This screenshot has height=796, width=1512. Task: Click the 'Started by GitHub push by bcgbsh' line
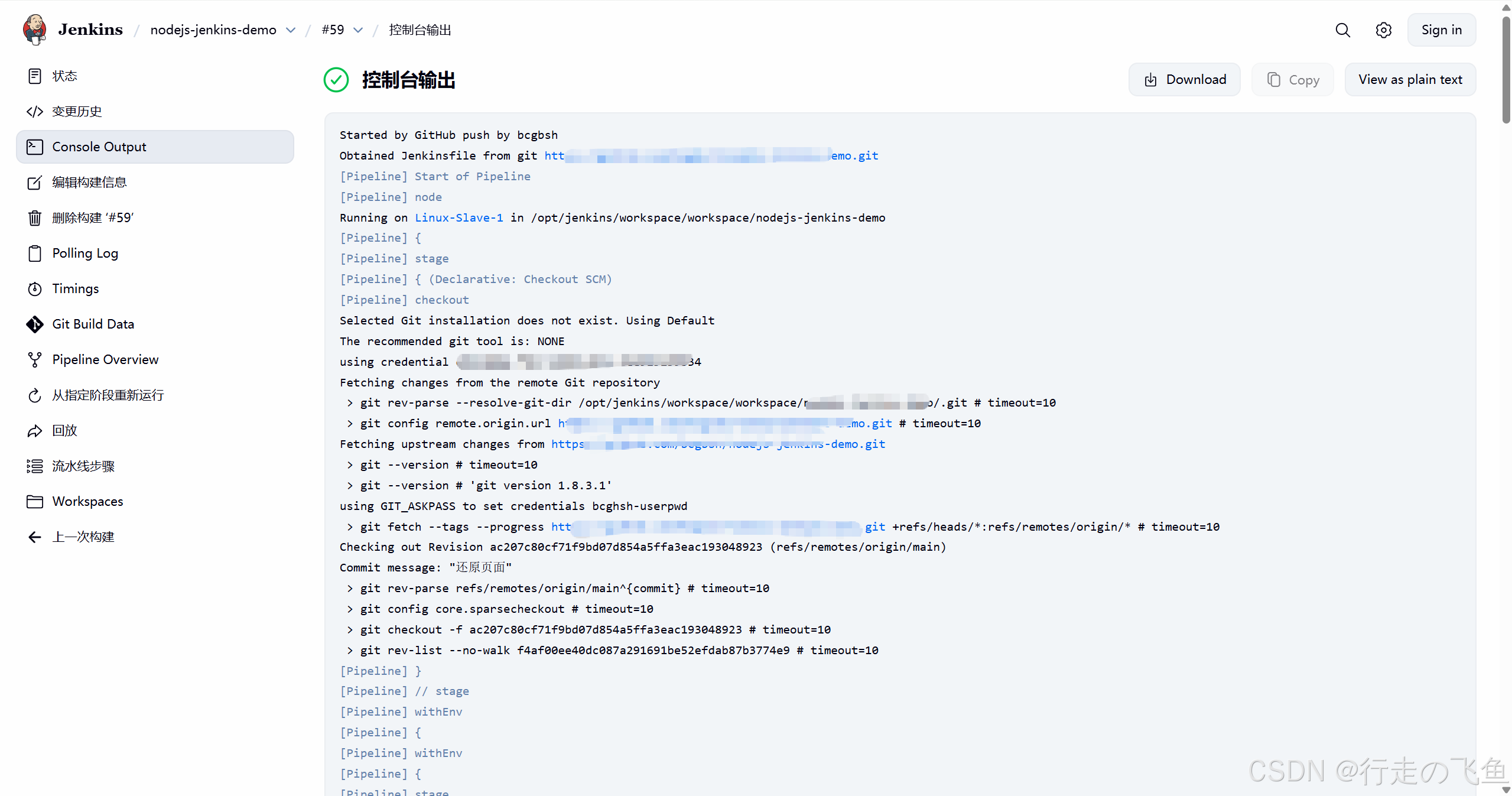click(448, 135)
